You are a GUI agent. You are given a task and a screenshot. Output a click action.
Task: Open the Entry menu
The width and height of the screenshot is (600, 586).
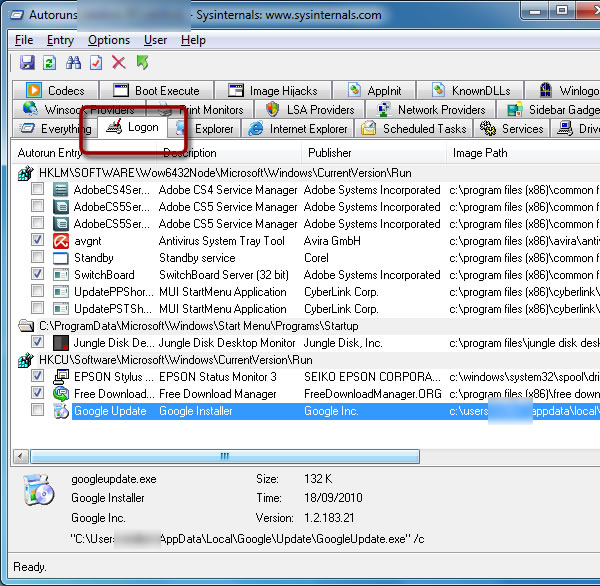click(x=60, y=40)
